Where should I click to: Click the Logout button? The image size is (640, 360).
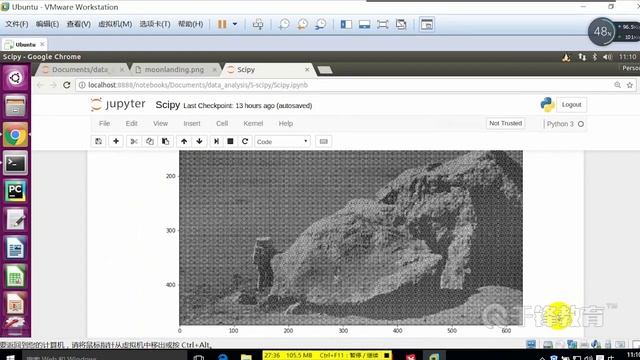click(x=571, y=104)
